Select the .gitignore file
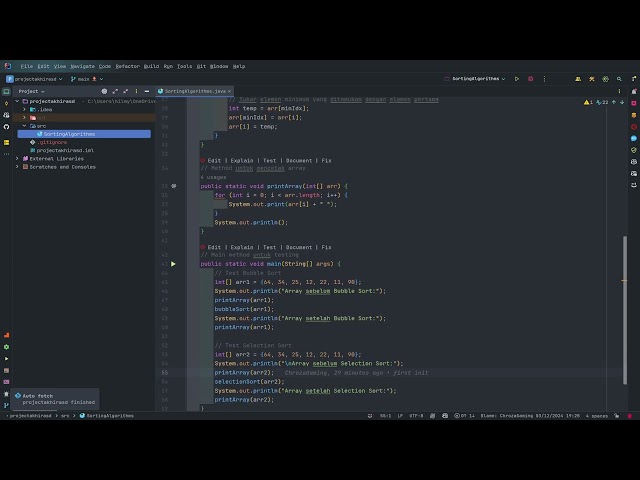The image size is (640, 480). tap(49, 142)
